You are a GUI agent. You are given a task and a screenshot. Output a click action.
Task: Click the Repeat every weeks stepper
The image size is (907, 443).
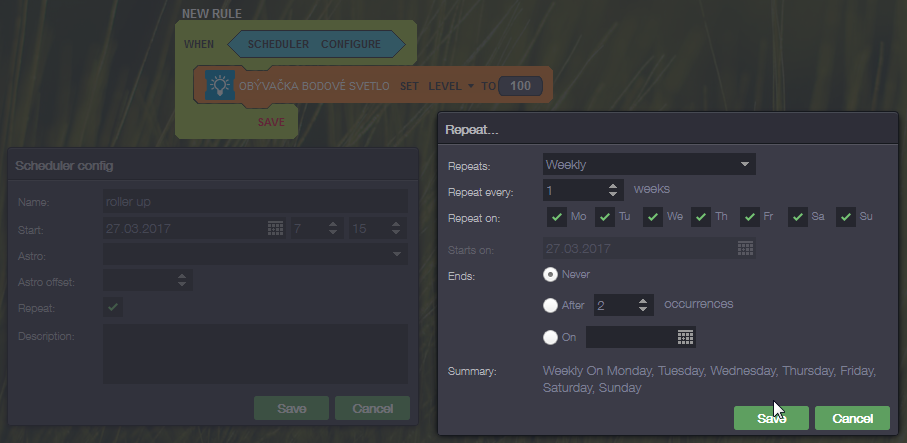[x=614, y=189]
